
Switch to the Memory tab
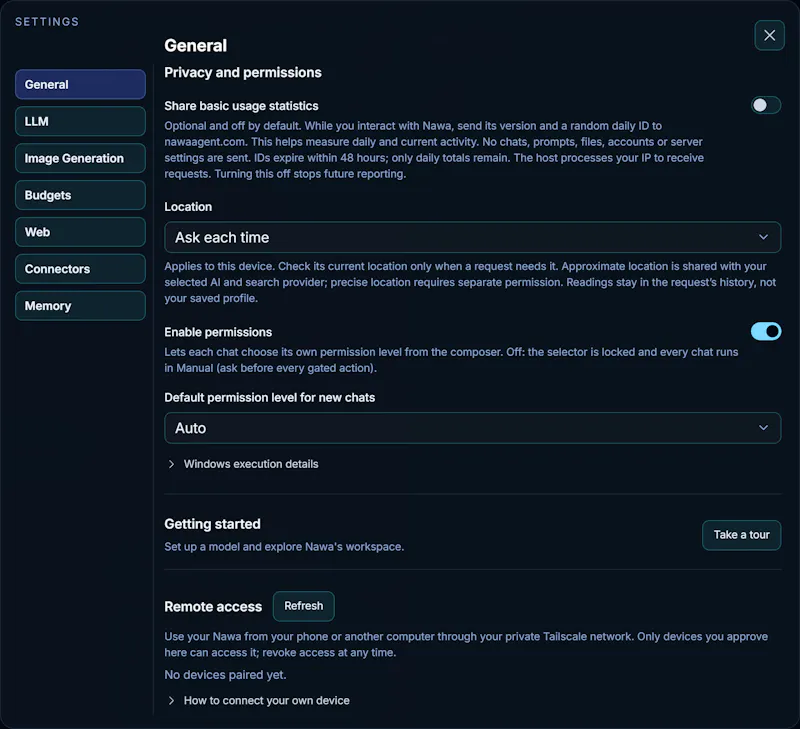[80, 306]
